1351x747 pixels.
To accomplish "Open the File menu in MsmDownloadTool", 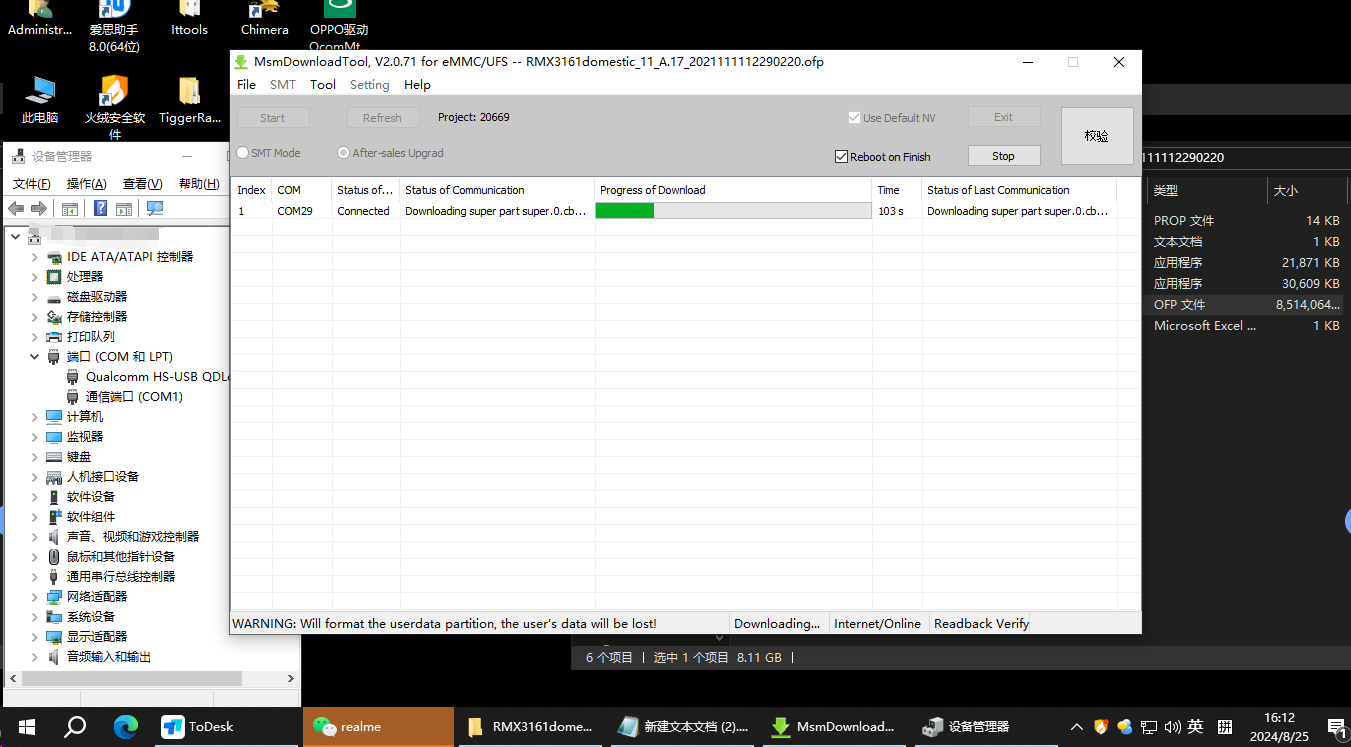I will click(246, 85).
